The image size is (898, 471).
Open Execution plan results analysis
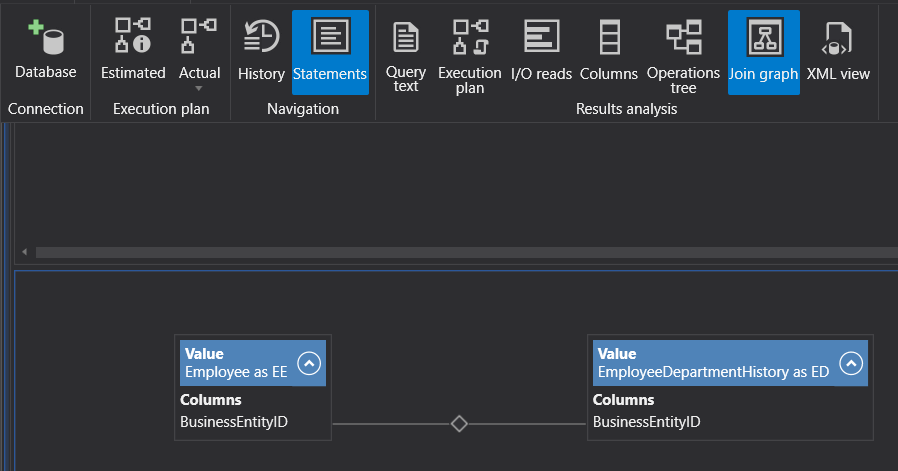pyautogui.click(x=469, y=54)
